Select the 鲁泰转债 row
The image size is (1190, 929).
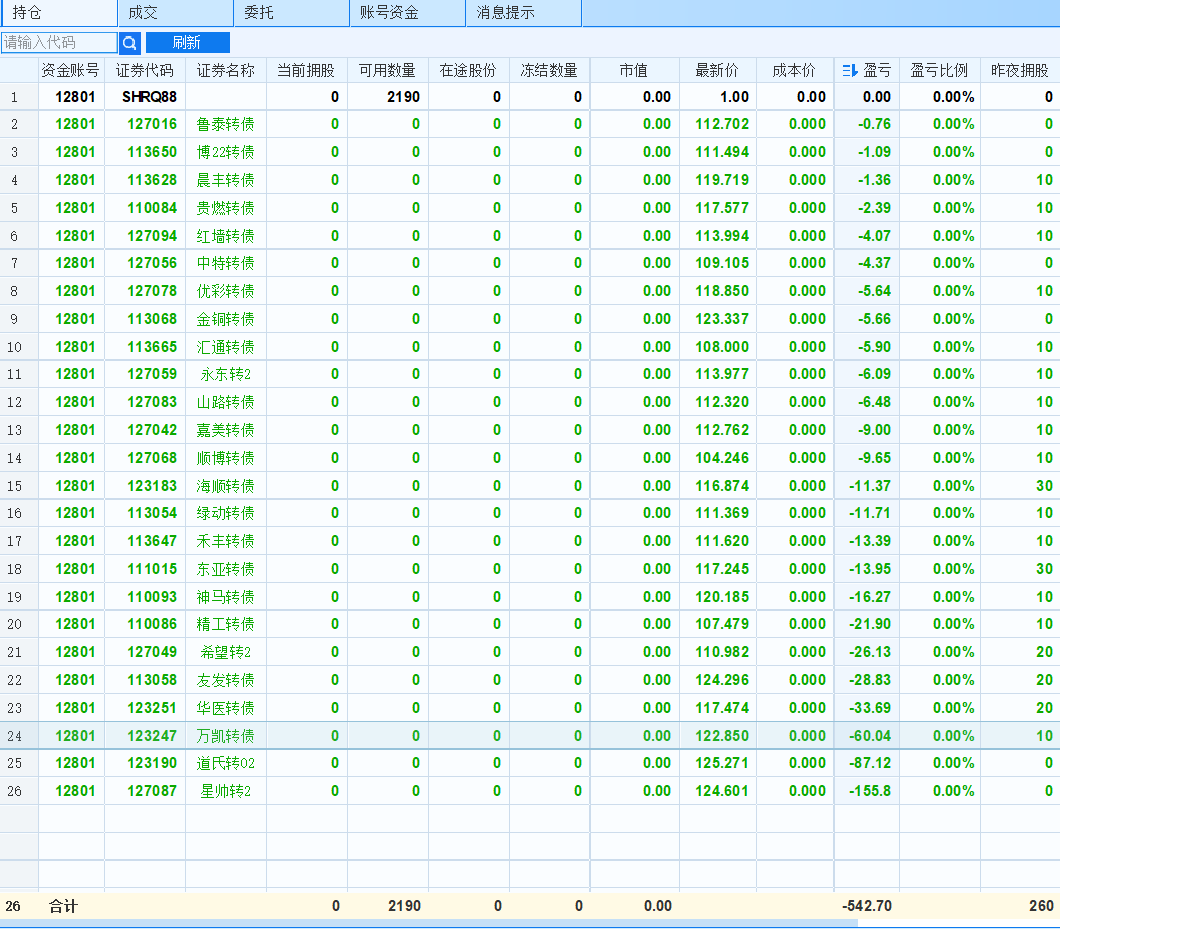pos(225,125)
